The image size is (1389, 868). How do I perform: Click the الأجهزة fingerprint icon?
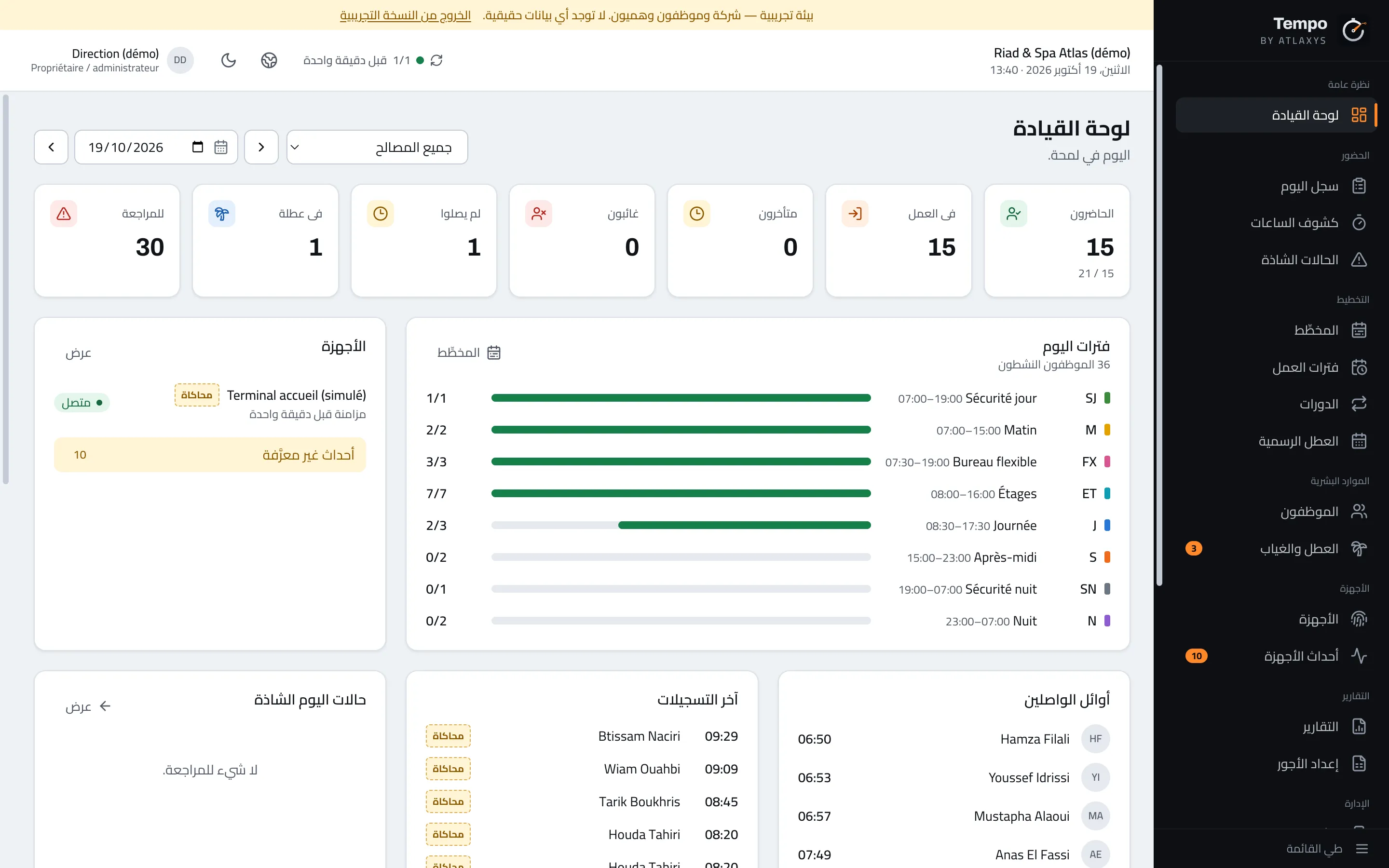coord(1359,620)
